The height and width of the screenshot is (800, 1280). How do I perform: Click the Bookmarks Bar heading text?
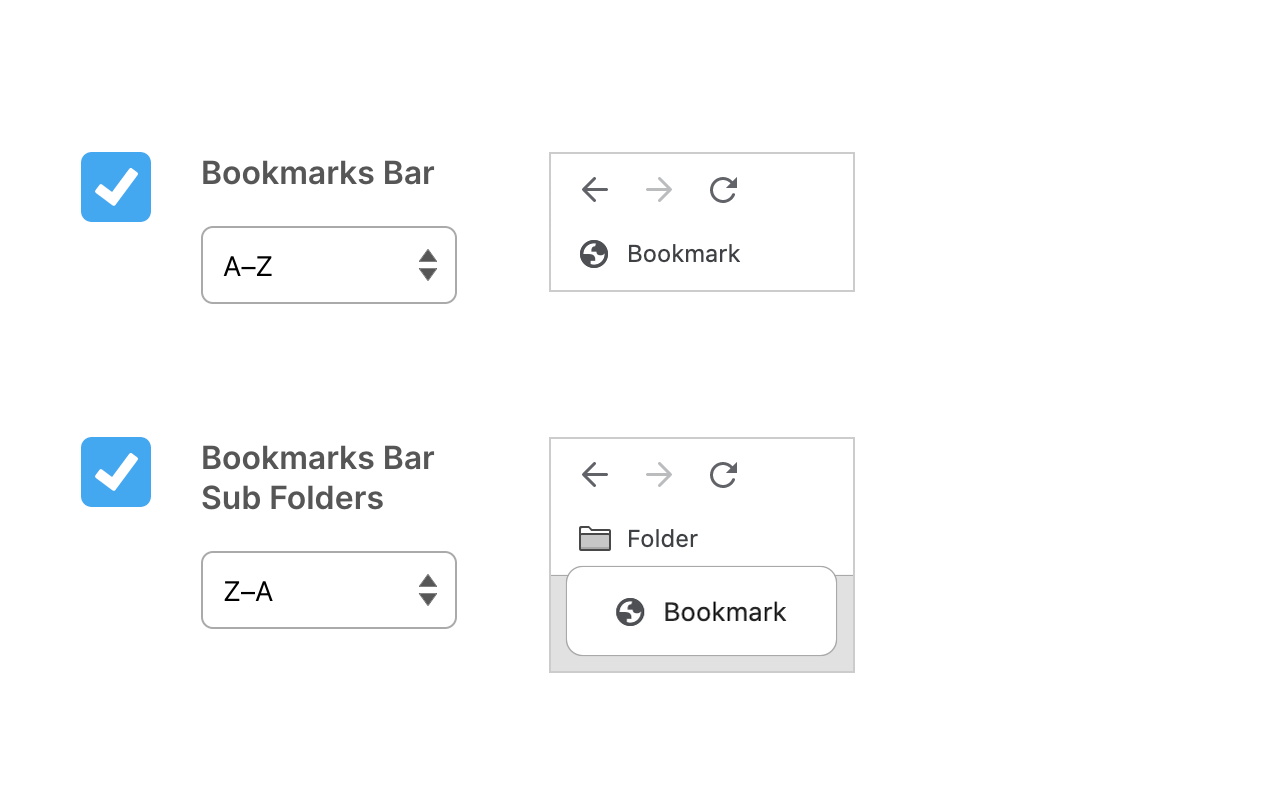[317, 173]
